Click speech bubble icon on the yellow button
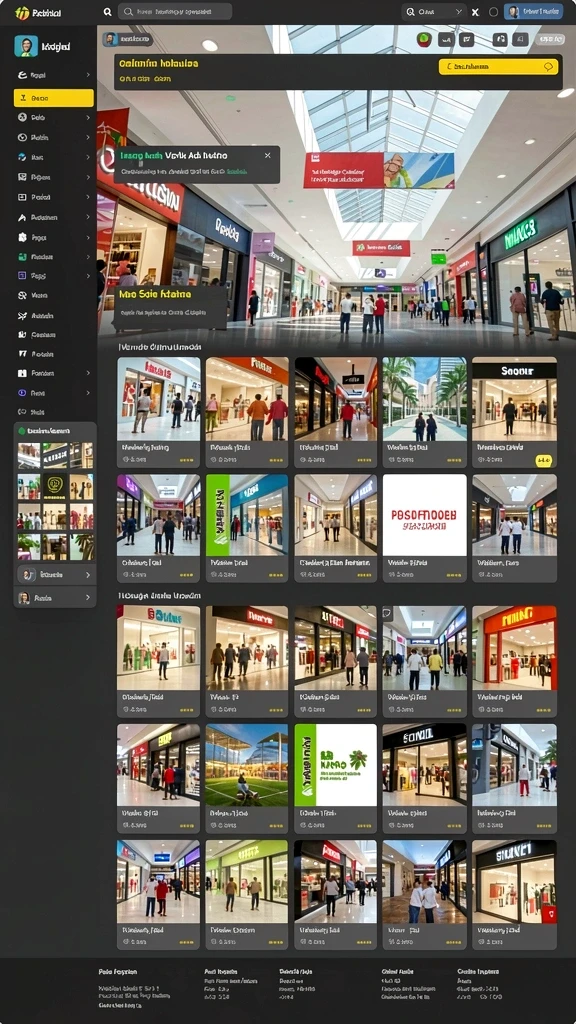 [x=549, y=66]
